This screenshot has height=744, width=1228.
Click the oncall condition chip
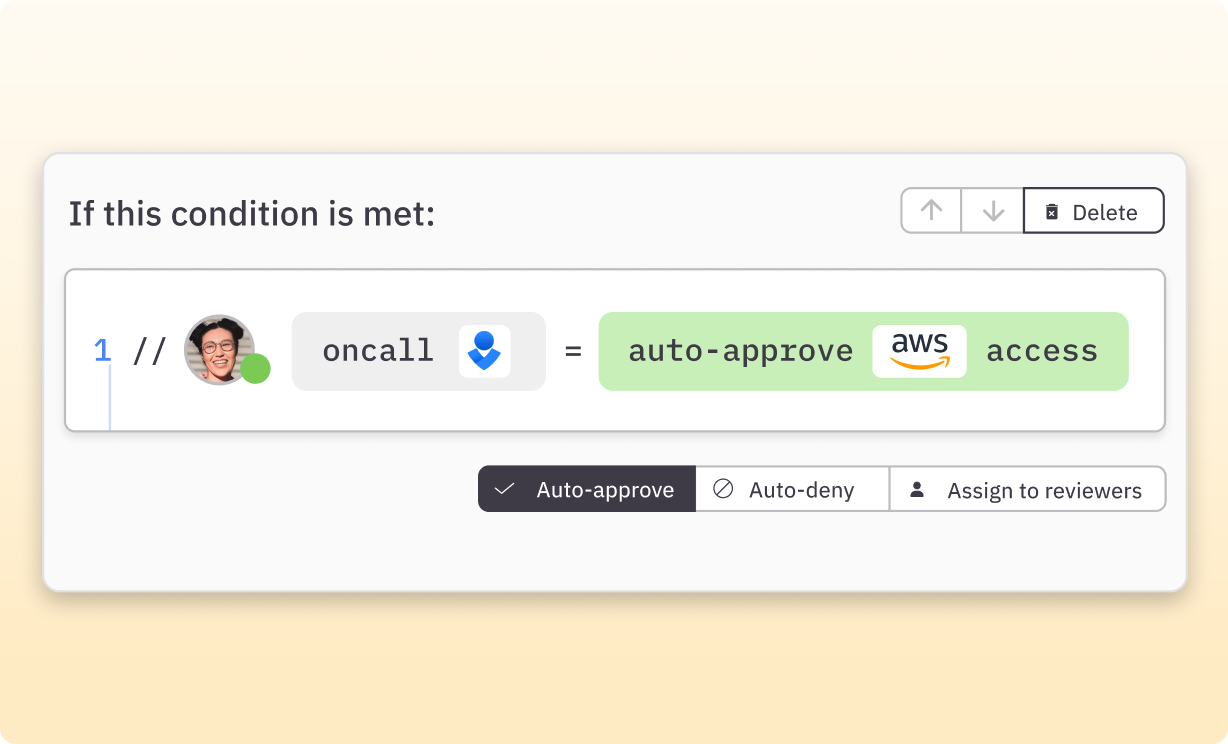click(x=380, y=351)
